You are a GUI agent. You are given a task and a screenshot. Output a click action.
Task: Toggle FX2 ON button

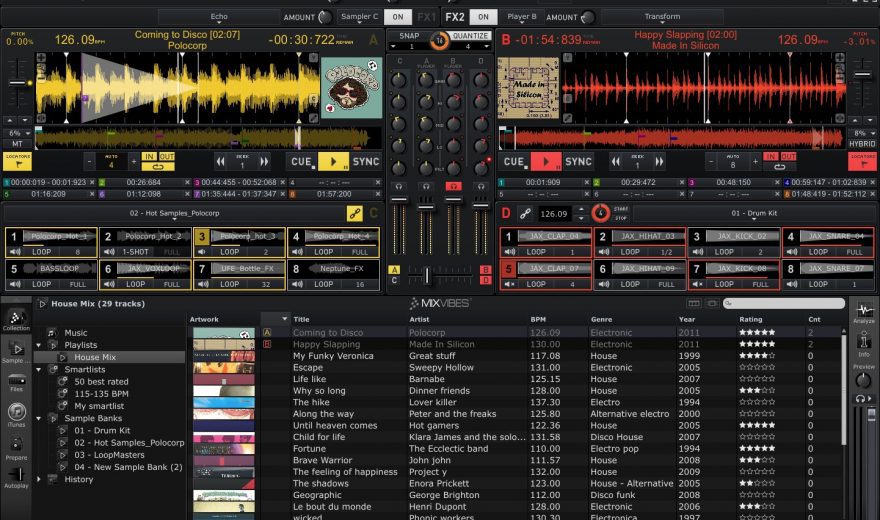tap(483, 17)
